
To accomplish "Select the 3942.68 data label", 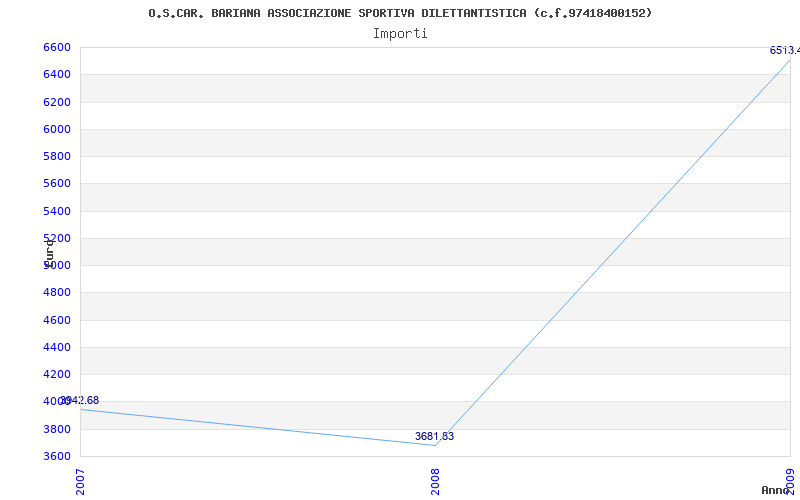I will tap(80, 400).
